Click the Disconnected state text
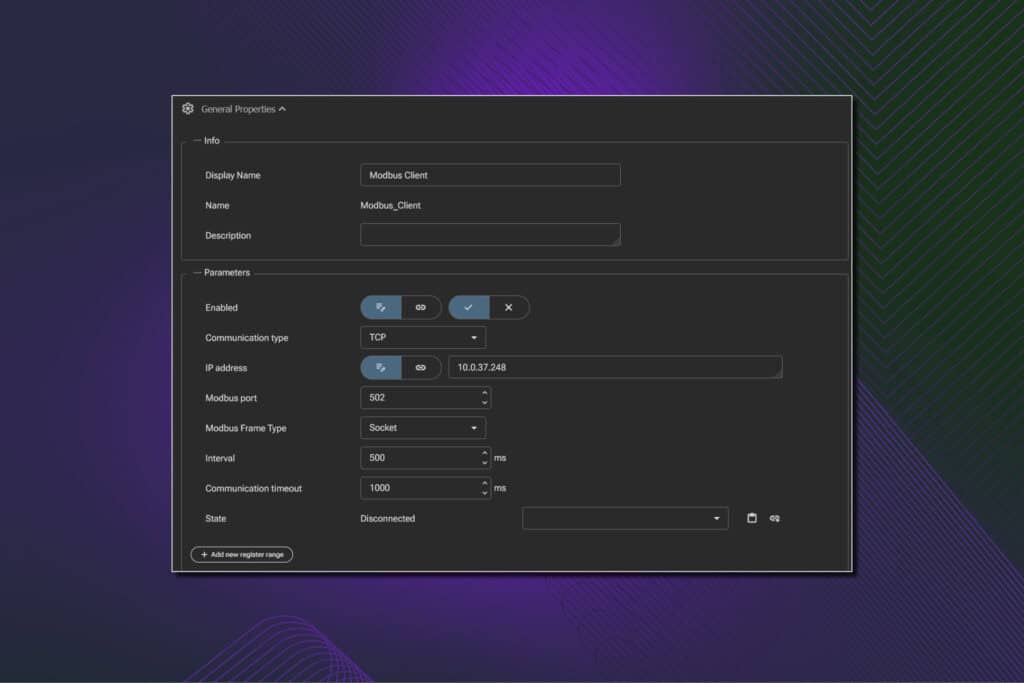This screenshot has width=1024, height=683. (x=387, y=518)
